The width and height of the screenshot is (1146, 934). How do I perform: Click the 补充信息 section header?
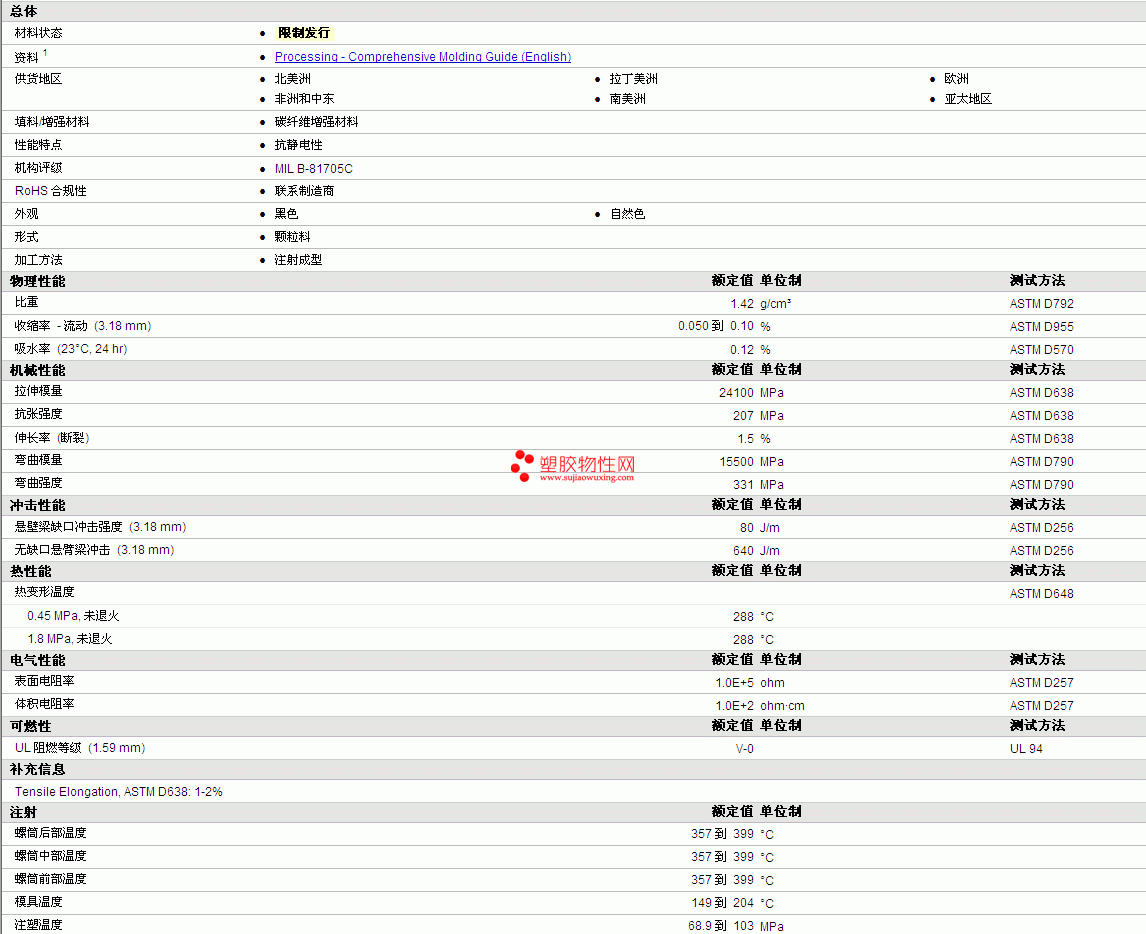[37, 769]
